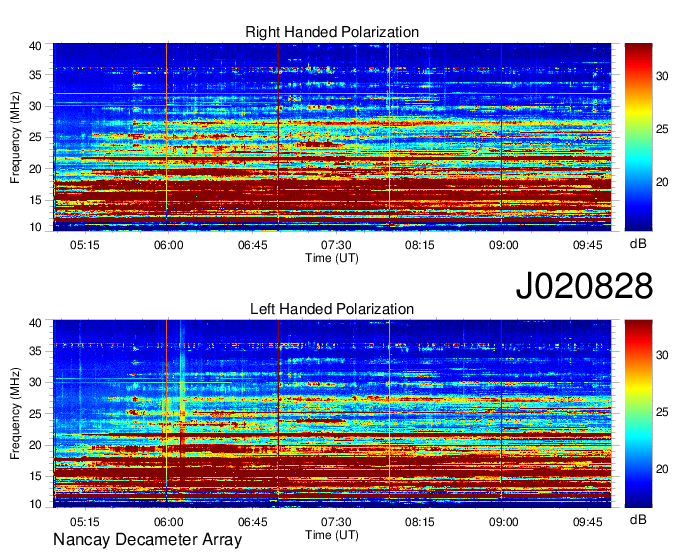
Task: Click the 30 dB colorbar tick of Left Handed plot
Action: [662, 356]
